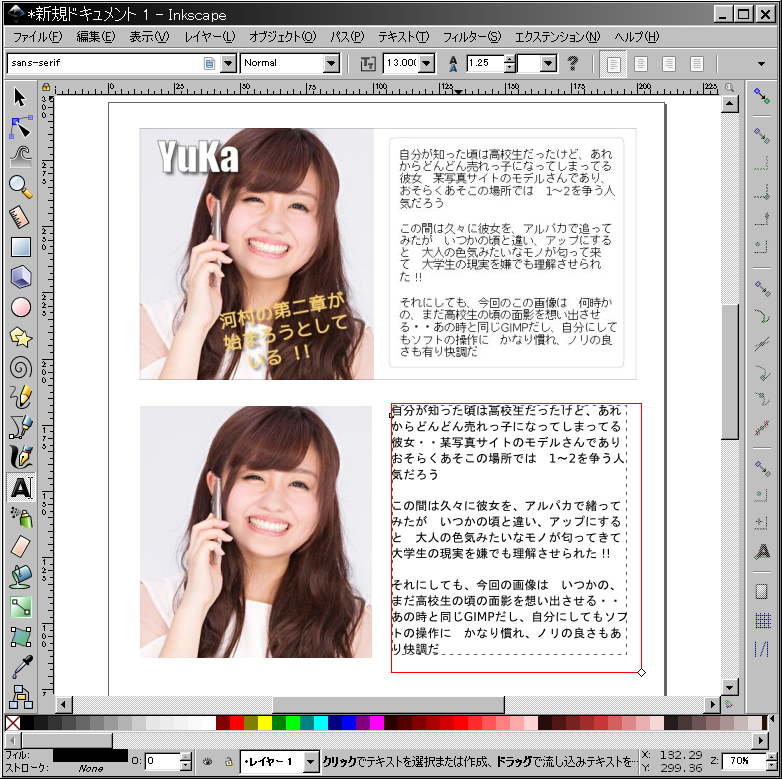Open the フィルター(S) menu

point(472,37)
